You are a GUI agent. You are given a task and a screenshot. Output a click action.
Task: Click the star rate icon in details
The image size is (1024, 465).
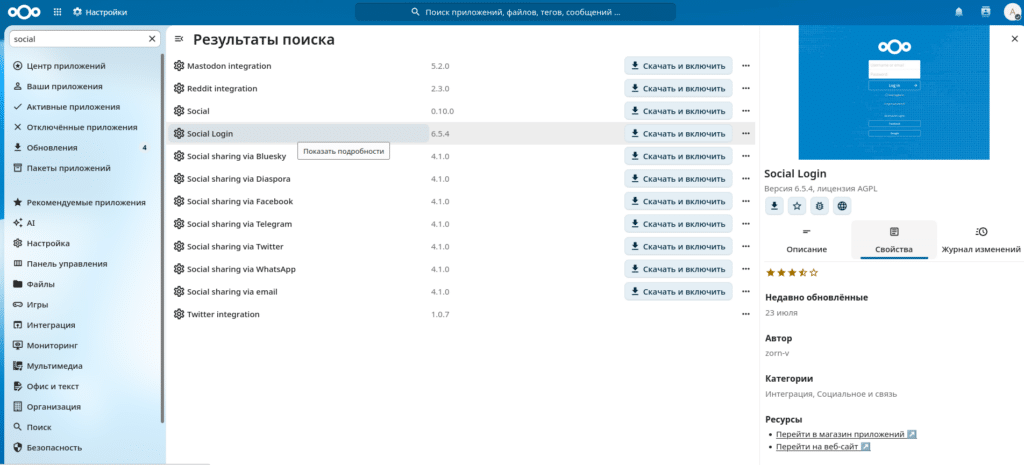click(797, 206)
